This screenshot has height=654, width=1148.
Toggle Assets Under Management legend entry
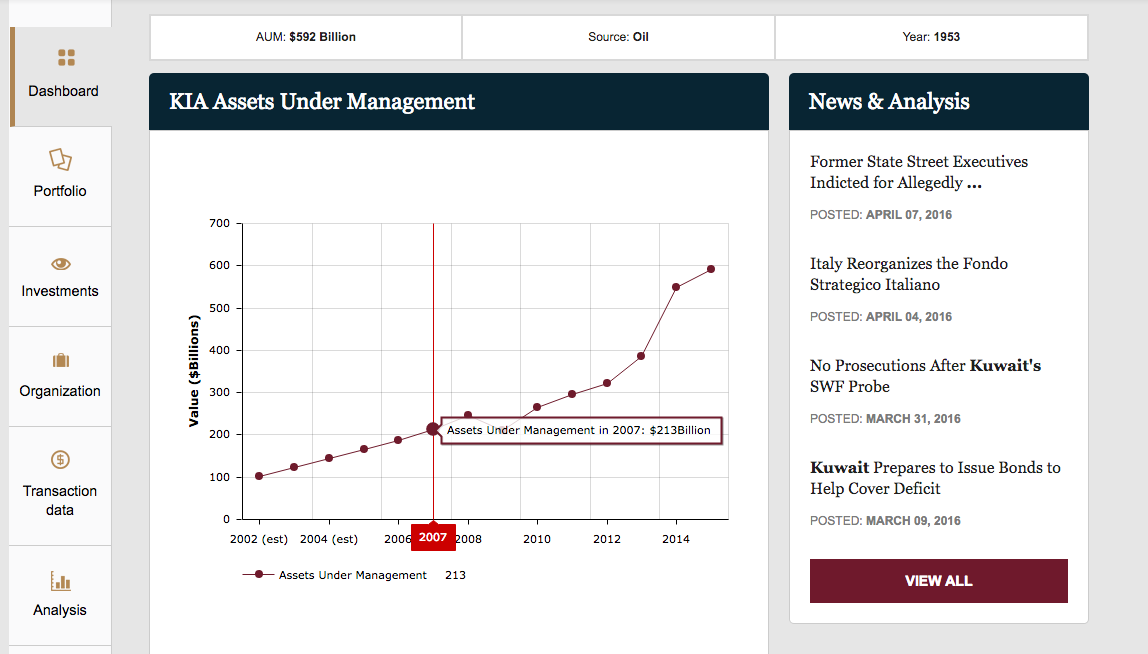335,575
